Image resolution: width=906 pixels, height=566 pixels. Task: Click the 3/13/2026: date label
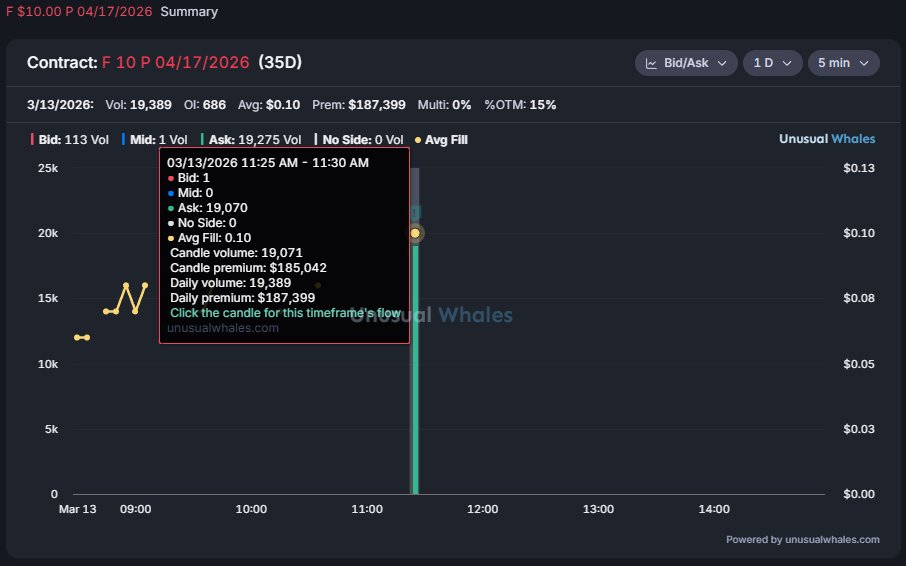click(x=60, y=105)
